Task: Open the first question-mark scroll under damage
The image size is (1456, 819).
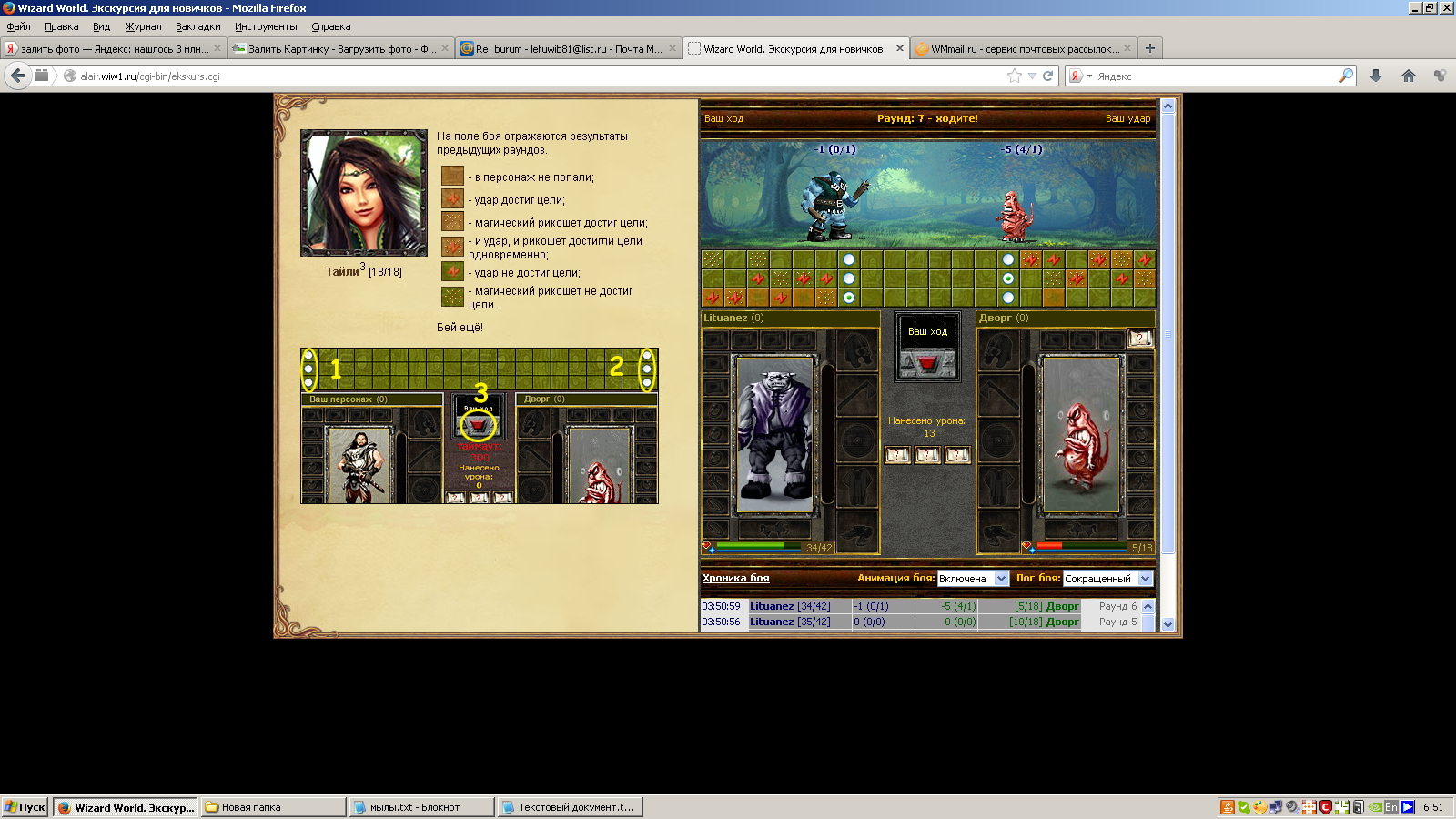Action: 897,455
